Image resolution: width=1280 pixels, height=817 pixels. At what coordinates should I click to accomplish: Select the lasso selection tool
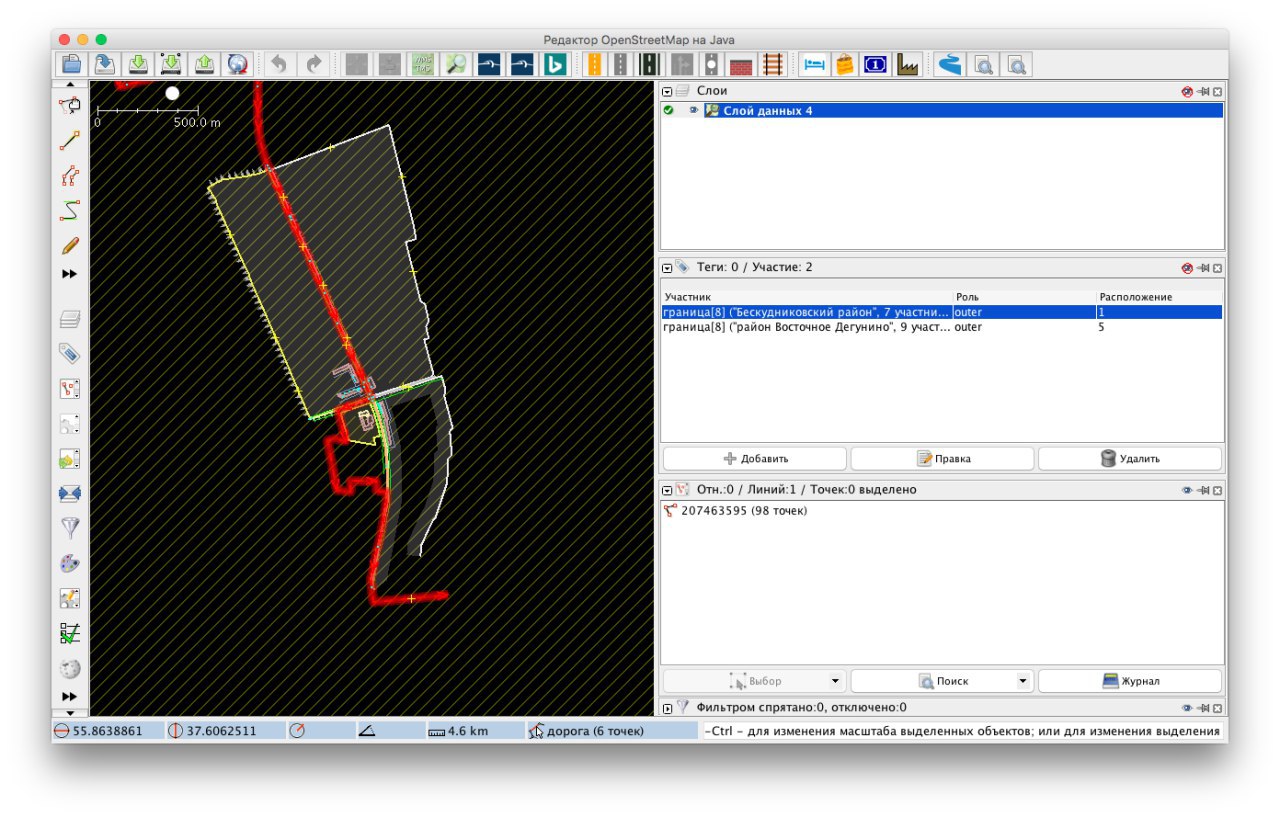[70, 106]
